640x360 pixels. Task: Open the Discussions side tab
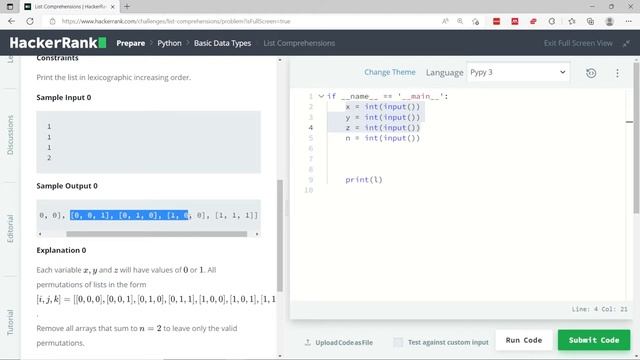tap(10, 135)
